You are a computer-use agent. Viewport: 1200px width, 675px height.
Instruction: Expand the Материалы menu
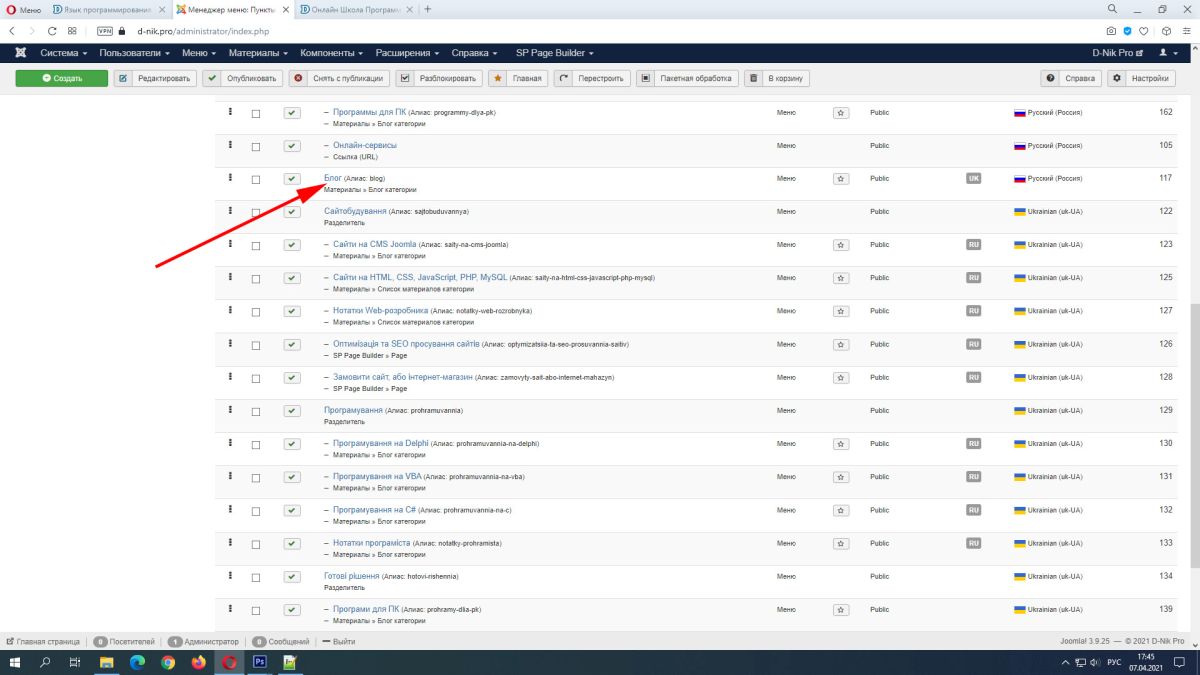(258, 52)
